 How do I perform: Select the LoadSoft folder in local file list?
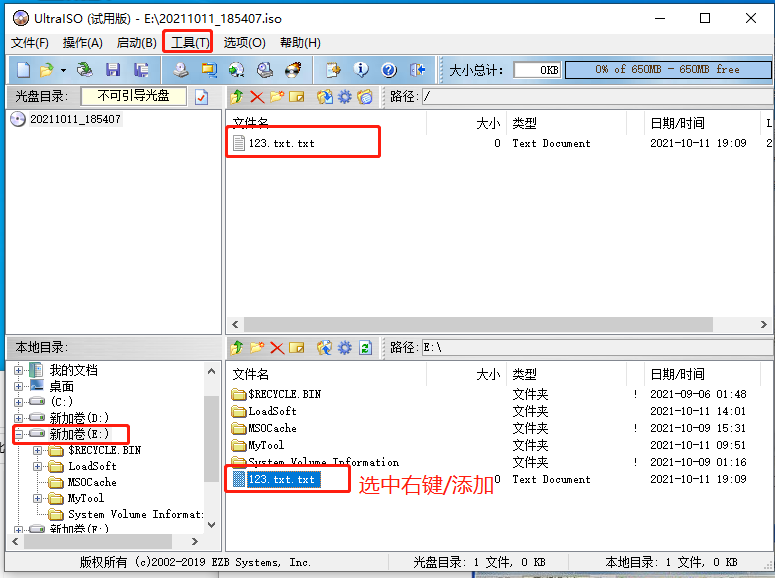pos(272,411)
